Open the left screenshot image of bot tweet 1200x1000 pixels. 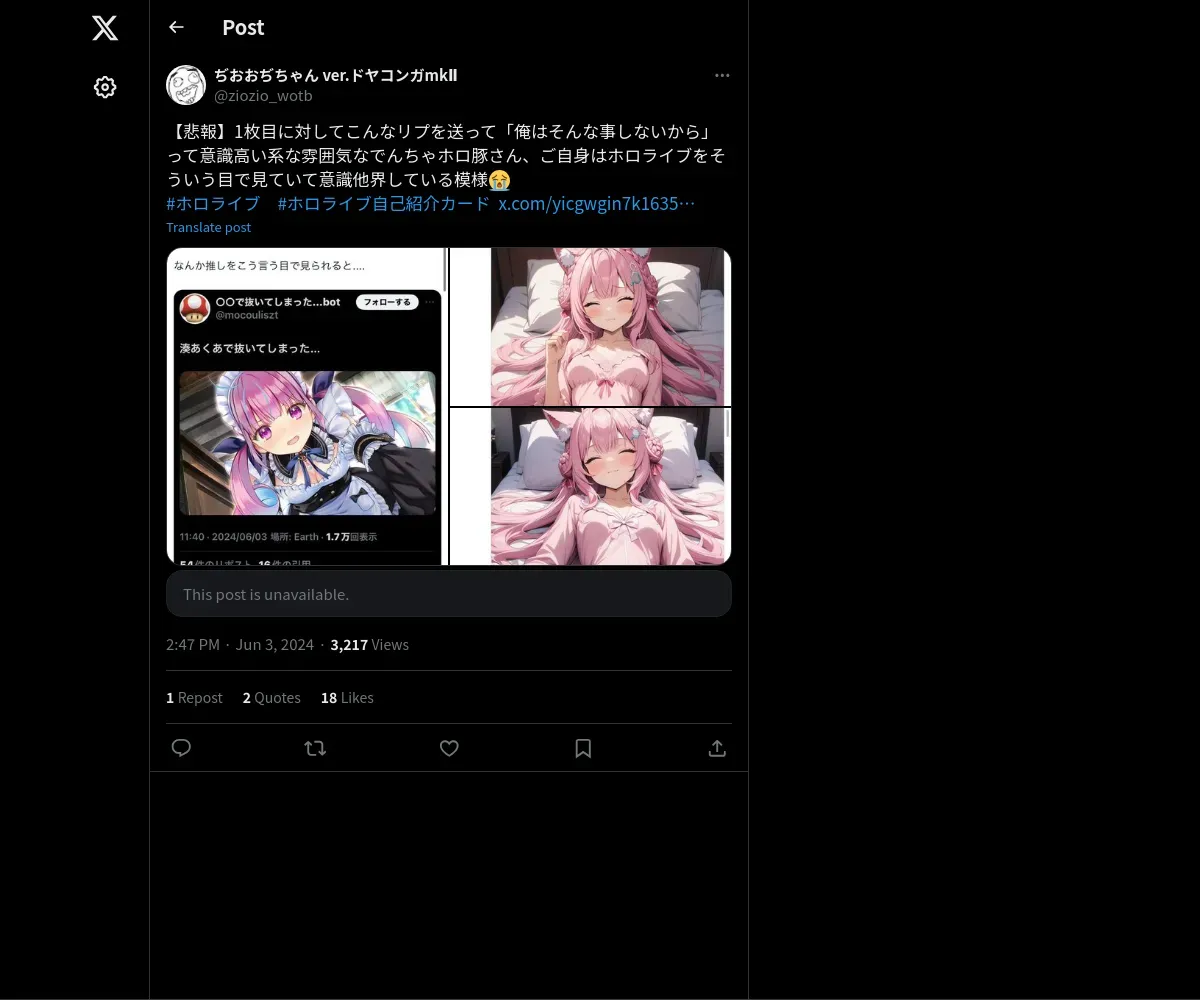point(307,406)
